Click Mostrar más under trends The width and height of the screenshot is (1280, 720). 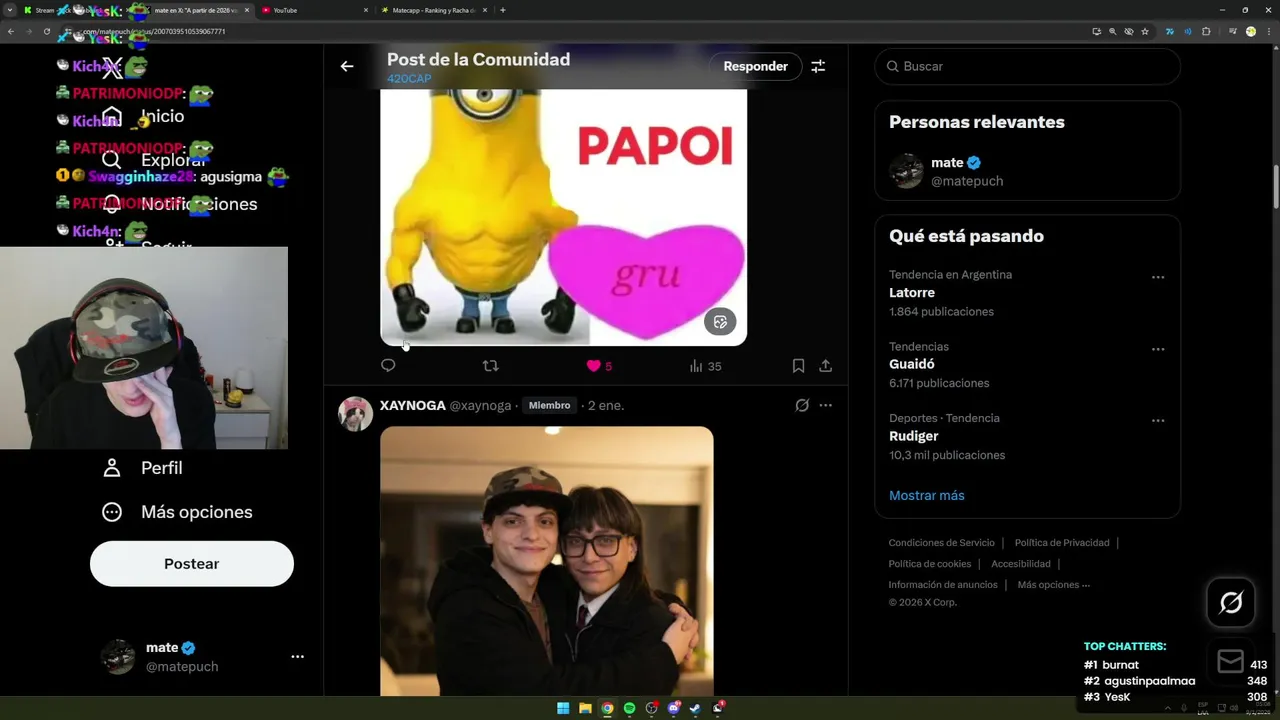point(927,495)
